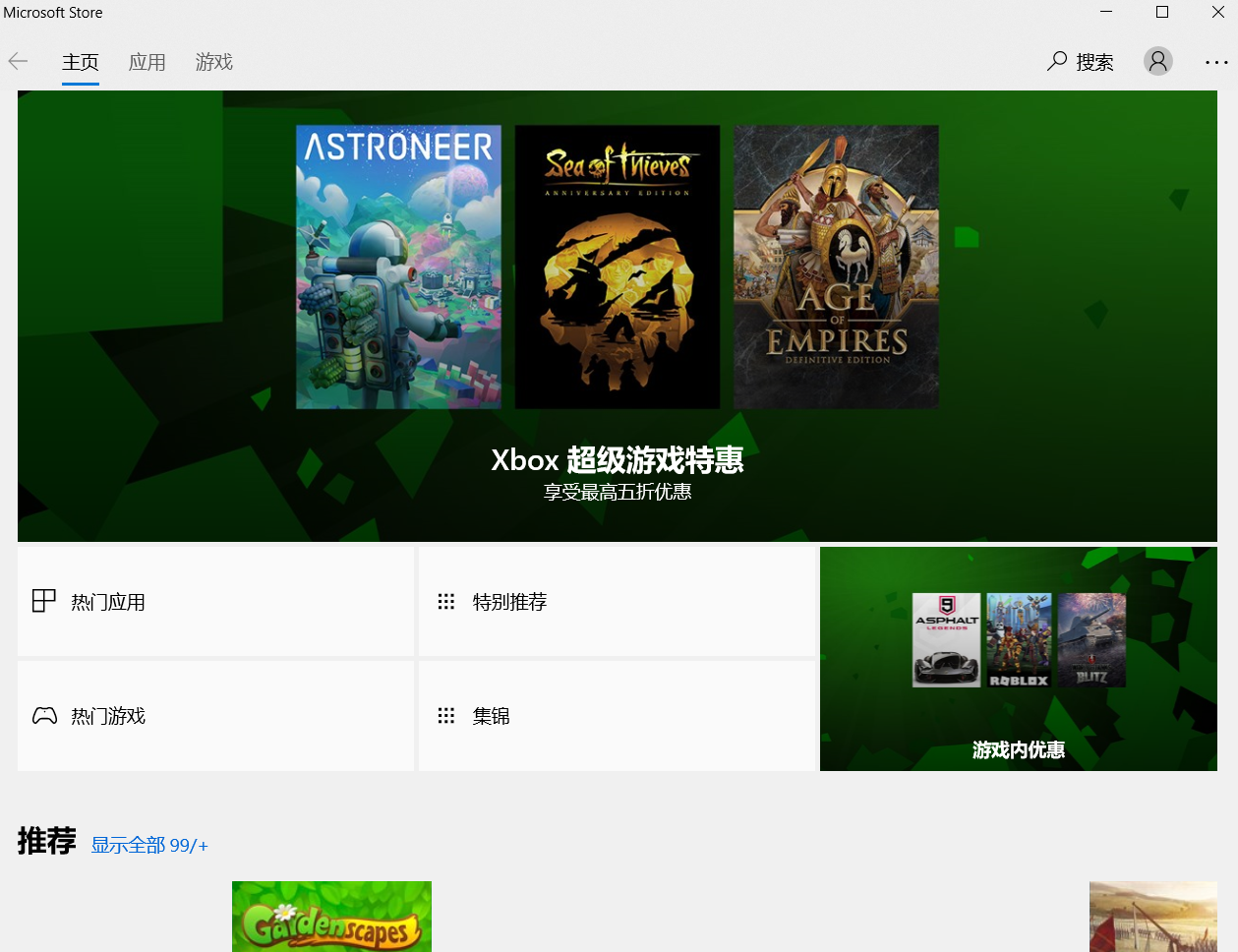Open the 集锦 tile
Viewport: 1238px width, 952px height.
pyautogui.click(x=617, y=716)
